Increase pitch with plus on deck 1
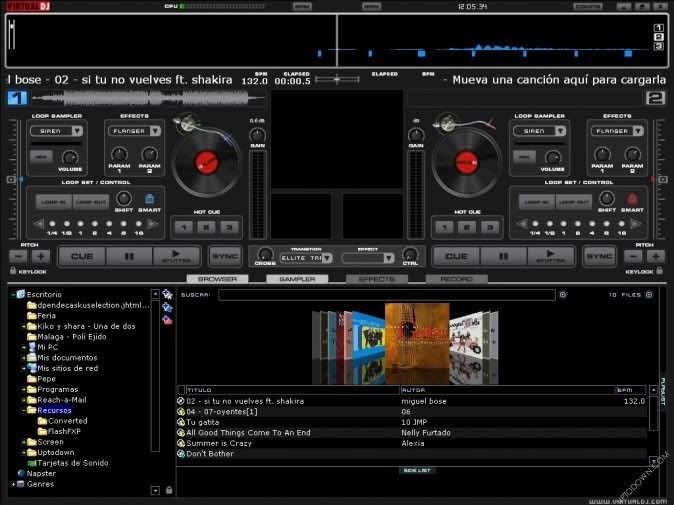Screen dimensions: 674x505 (41, 257)
